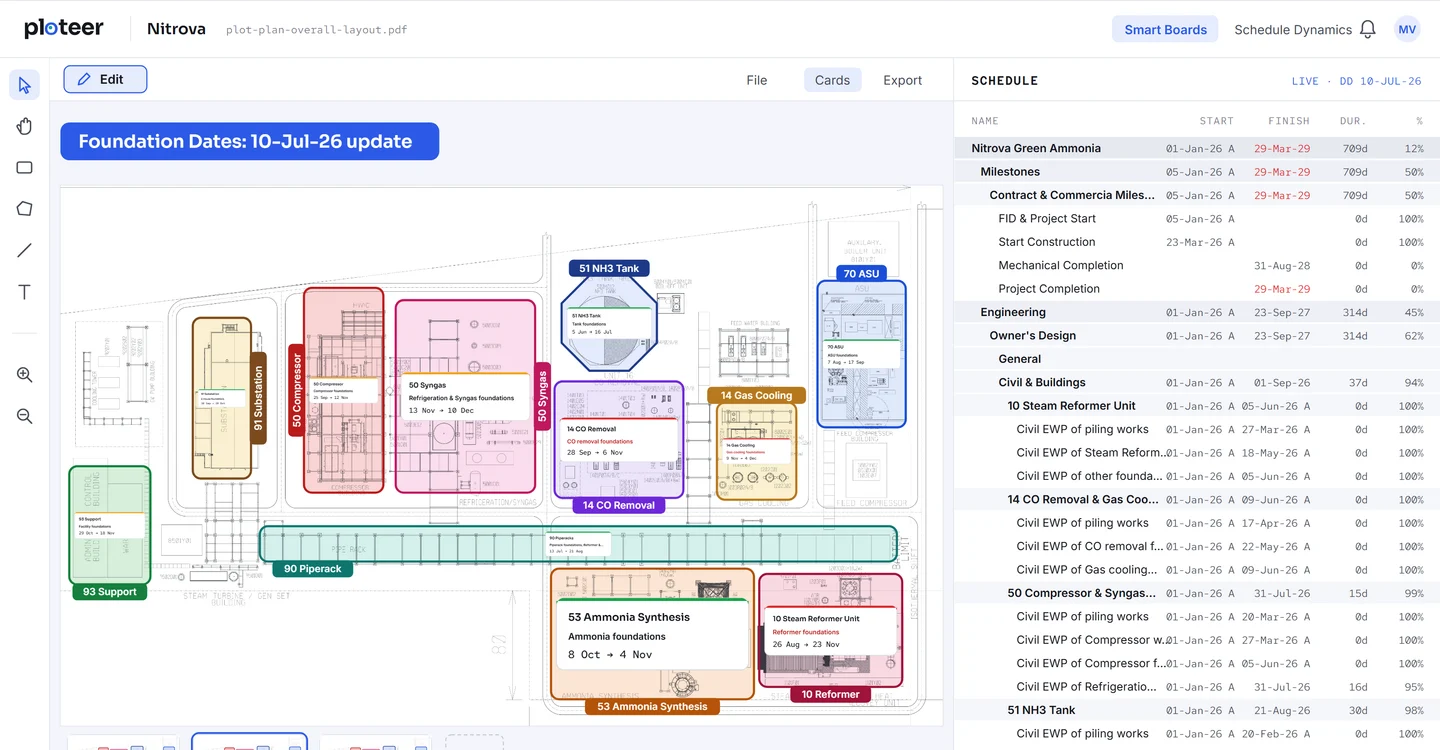1440x750 pixels.
Task: Select the 51 NH3 Tank schedule row
Action: (1197, 710)
